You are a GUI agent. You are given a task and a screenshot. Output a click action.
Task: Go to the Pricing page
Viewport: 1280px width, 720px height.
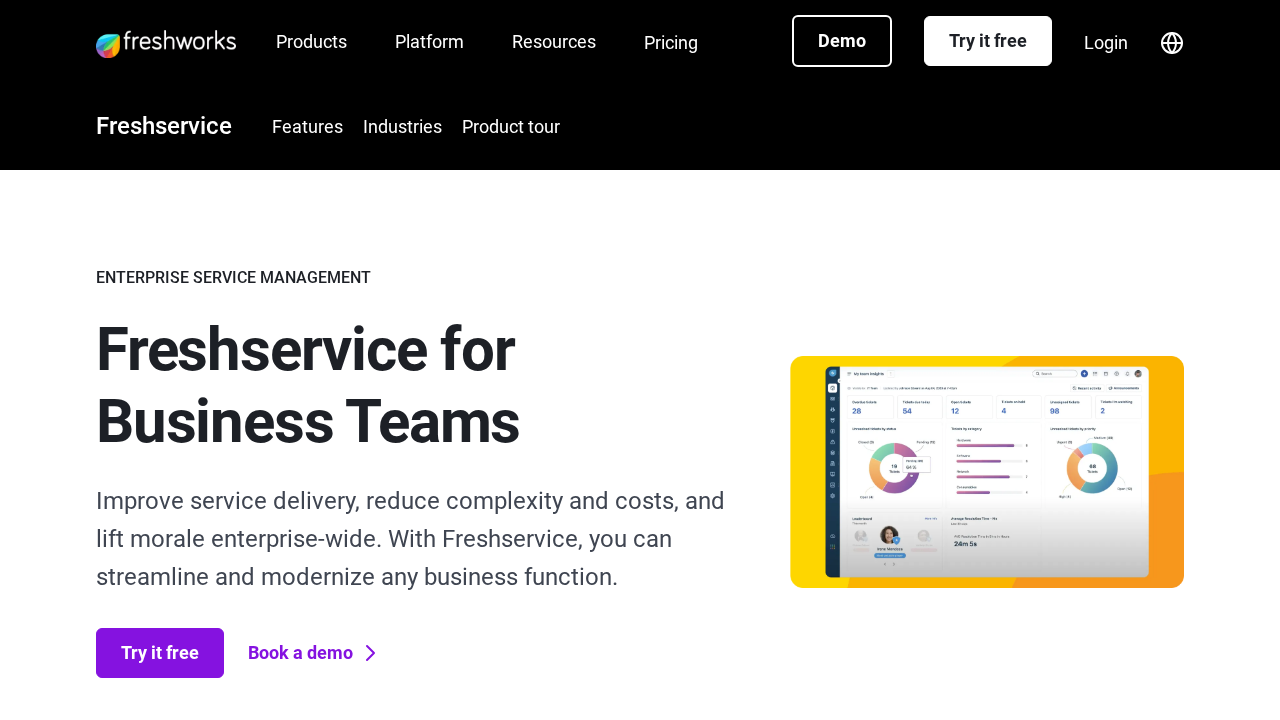click(671, 43)
